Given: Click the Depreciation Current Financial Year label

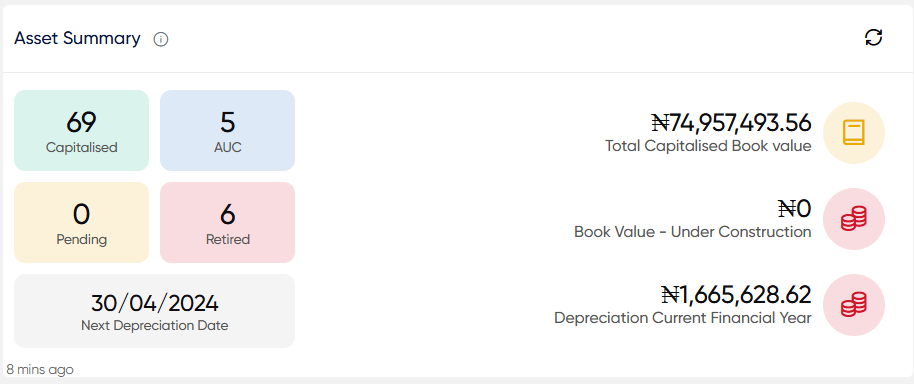Looking at the screenshot, I should click(683, 318).
